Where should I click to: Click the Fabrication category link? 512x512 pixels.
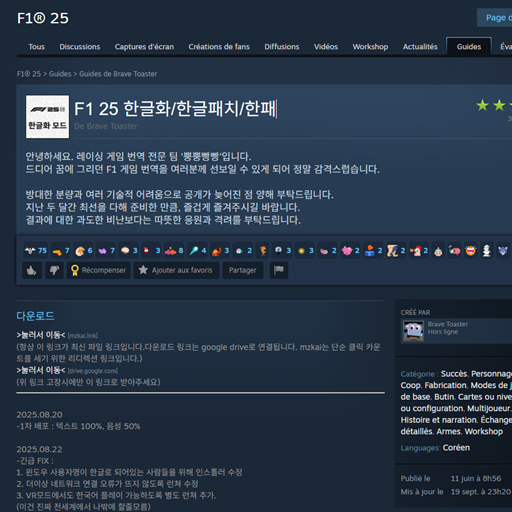(x=445, y=385)
